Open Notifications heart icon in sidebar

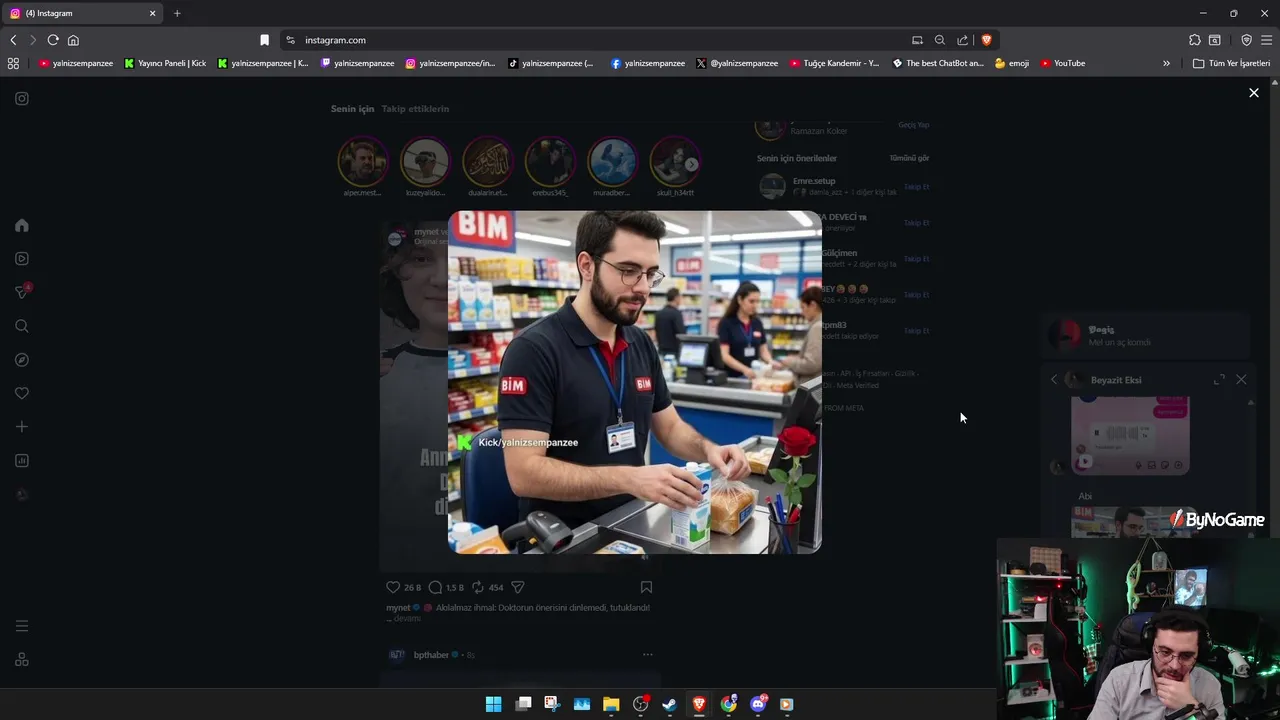pos(22,393)
